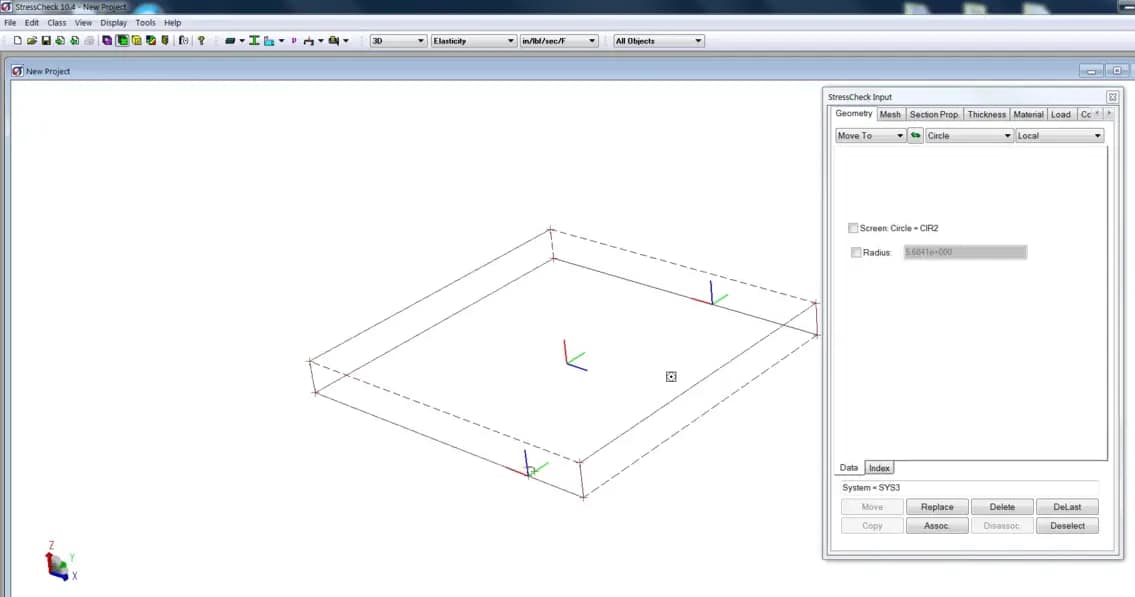Viewport: 1135px width, 597px height.
Task: Switch to the Mesh tab
Action: (890, 114)
